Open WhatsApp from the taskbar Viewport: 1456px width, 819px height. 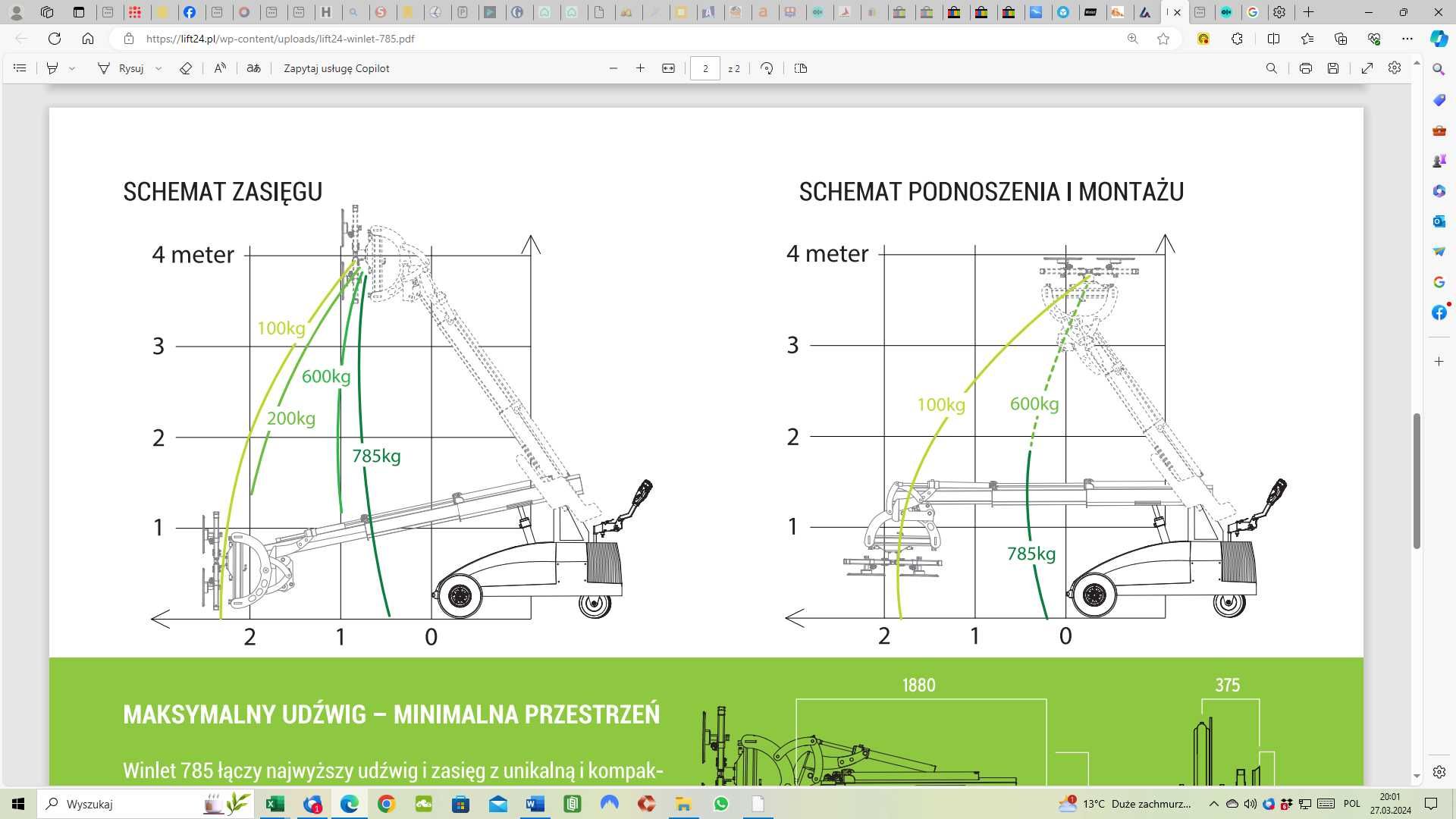tap(721, 804)
